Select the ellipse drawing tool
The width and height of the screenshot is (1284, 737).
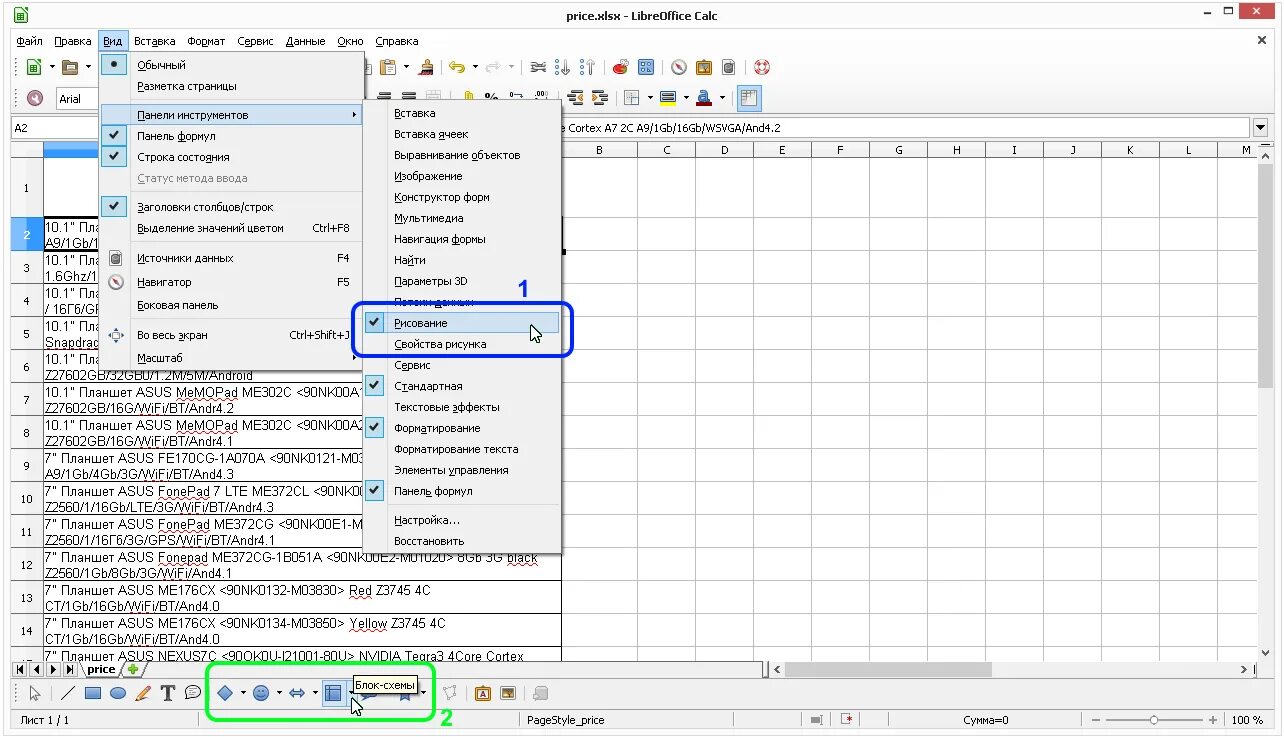[118, 693]
